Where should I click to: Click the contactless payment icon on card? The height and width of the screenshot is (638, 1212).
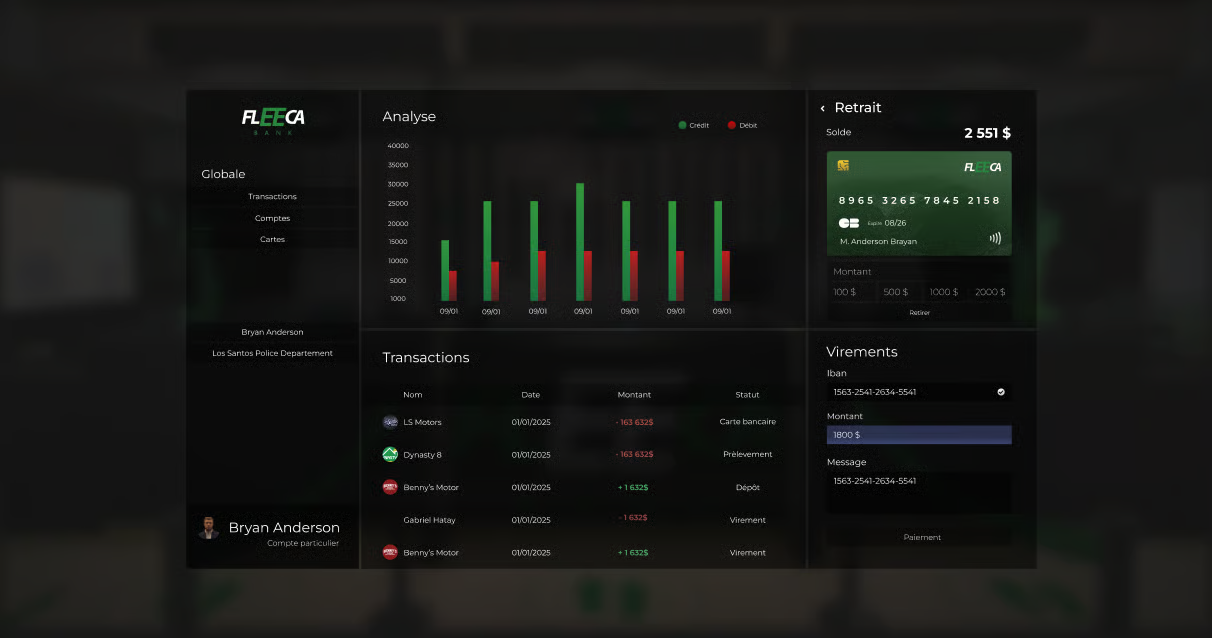point(994,239)
